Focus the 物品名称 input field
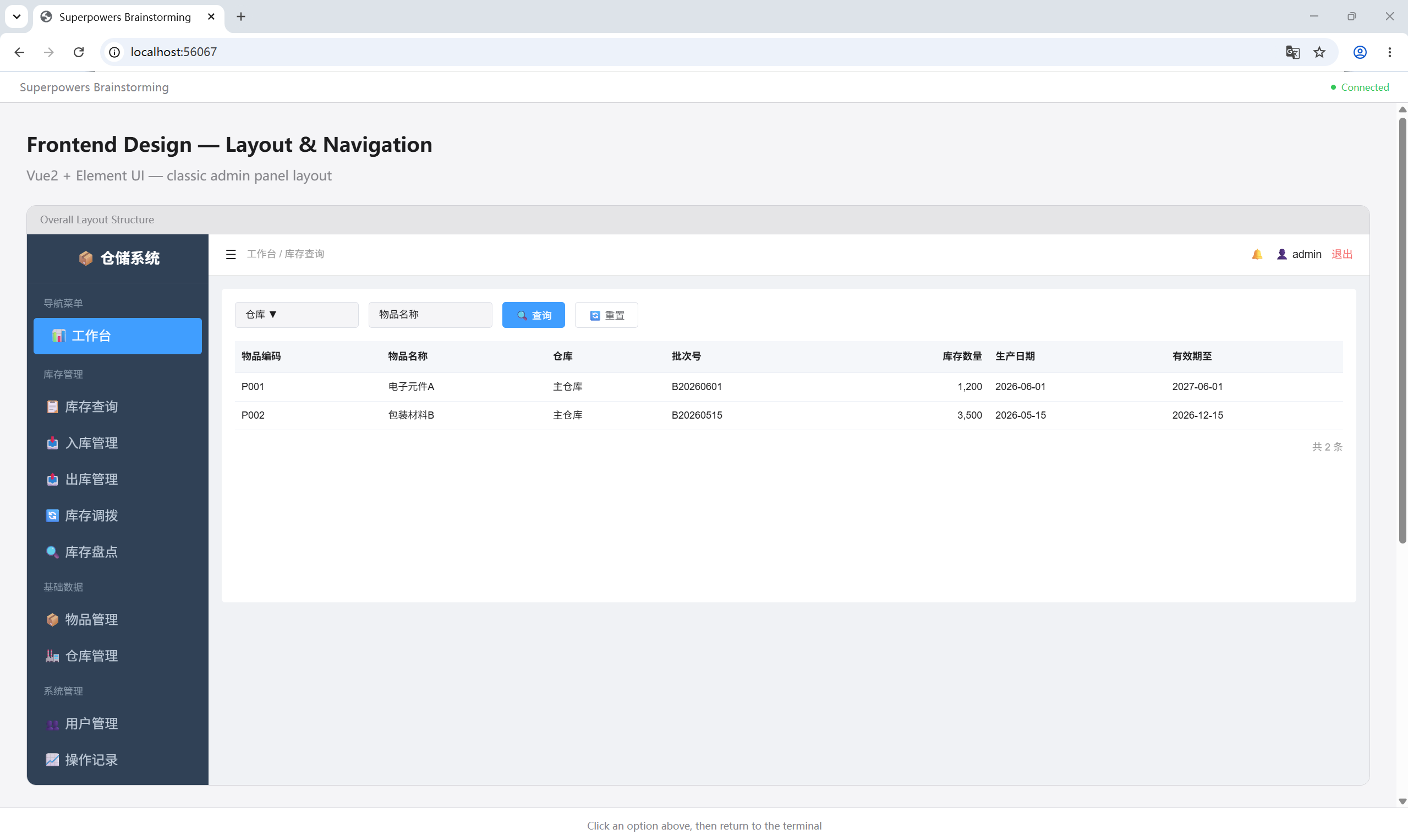 coord(430,315)
